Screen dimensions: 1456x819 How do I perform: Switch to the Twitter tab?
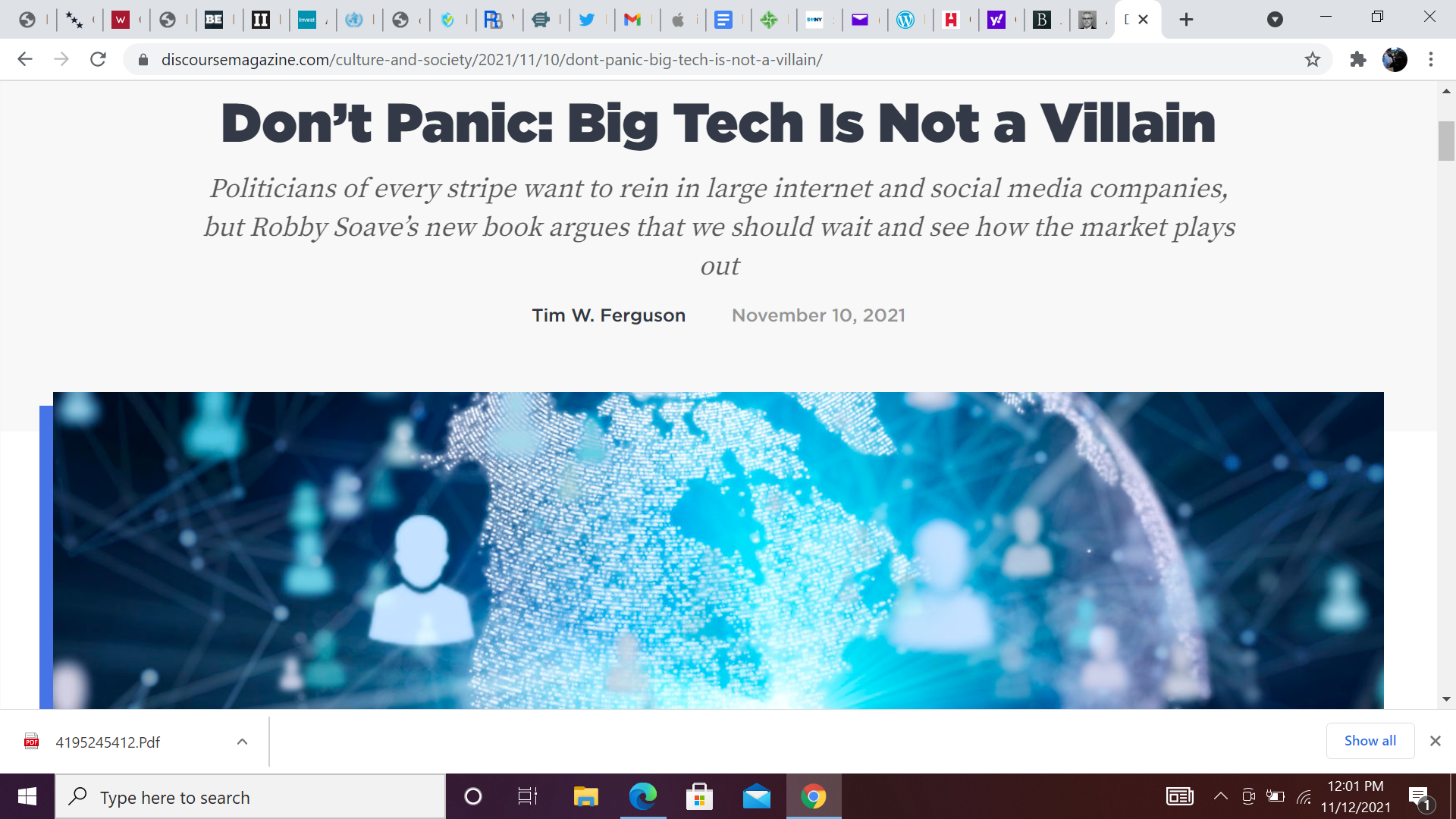pos(587,20)
